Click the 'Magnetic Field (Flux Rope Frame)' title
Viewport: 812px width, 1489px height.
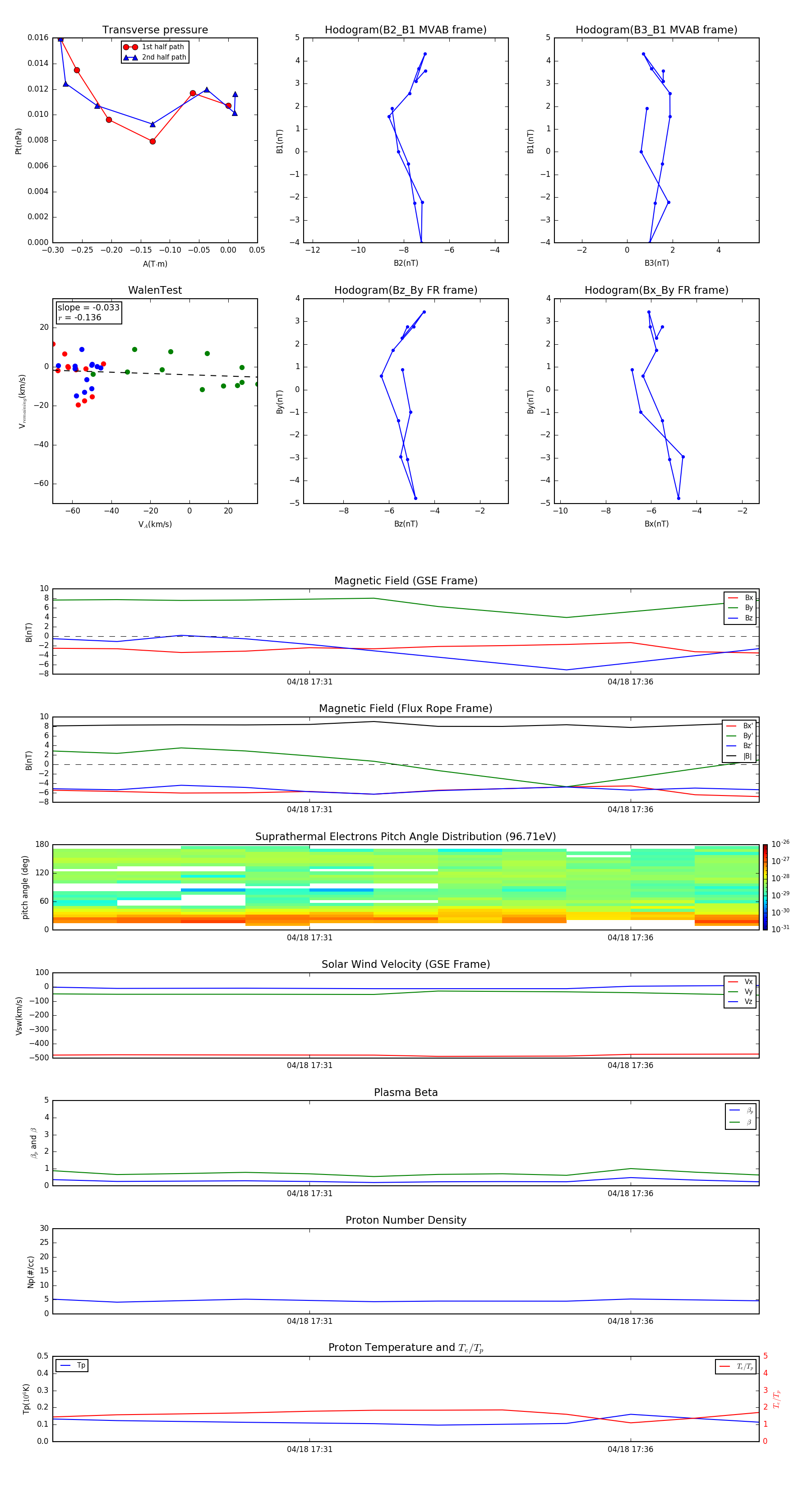tap(406, 709)
